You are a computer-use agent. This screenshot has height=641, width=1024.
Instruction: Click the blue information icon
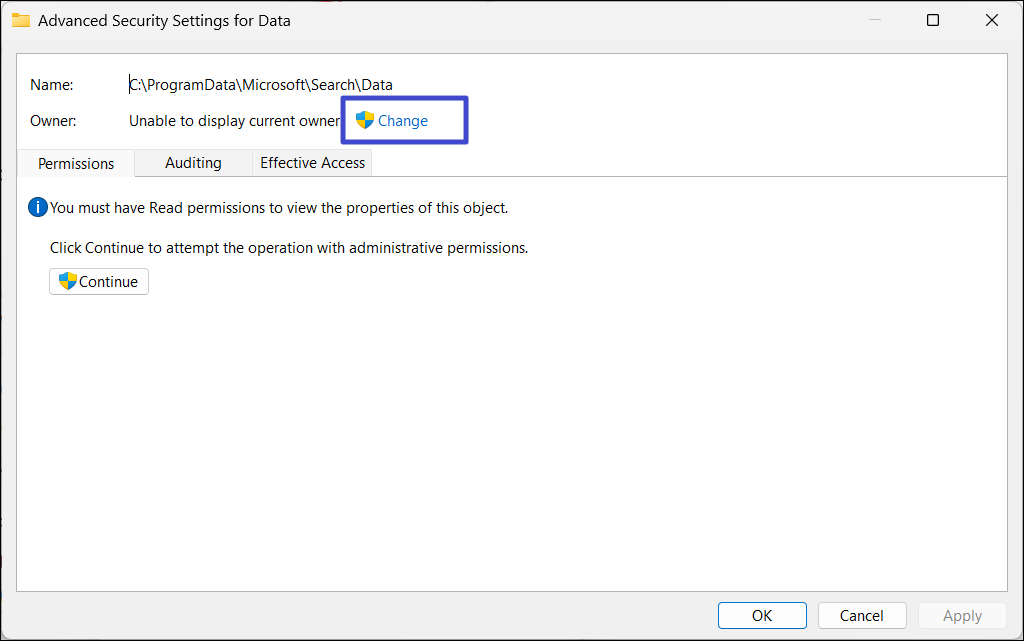pyautogui.click(x=38, y=207)
